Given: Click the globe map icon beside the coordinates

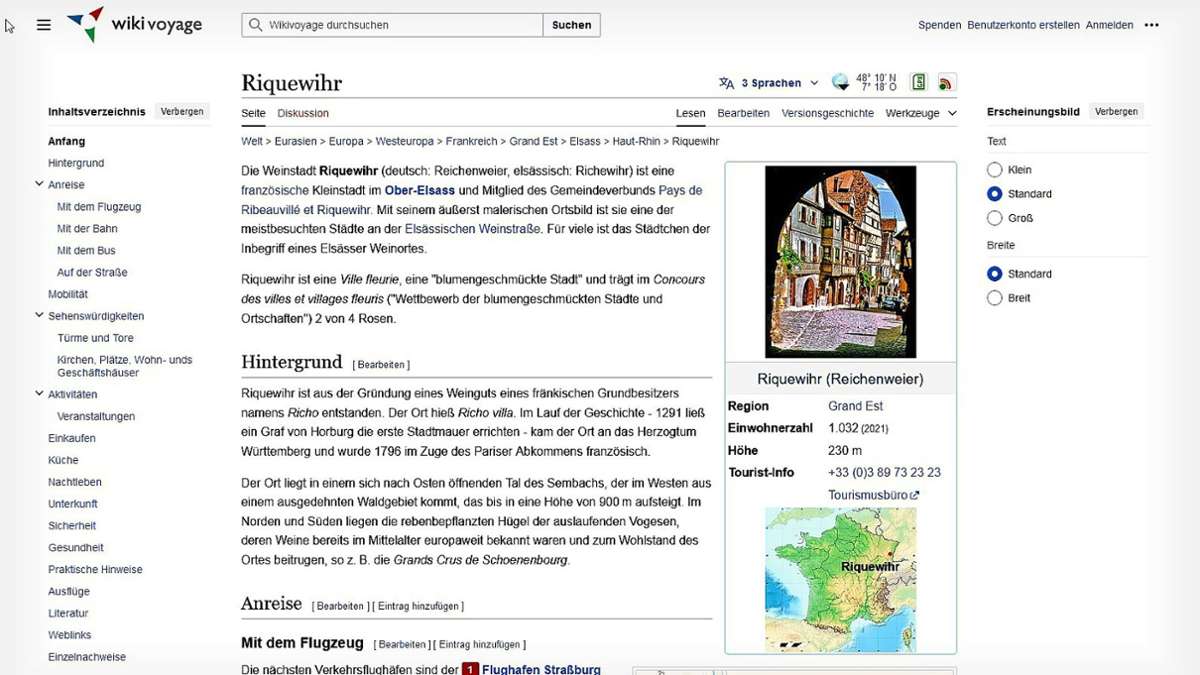Looking at the screenshot, I should click(841, 82).
